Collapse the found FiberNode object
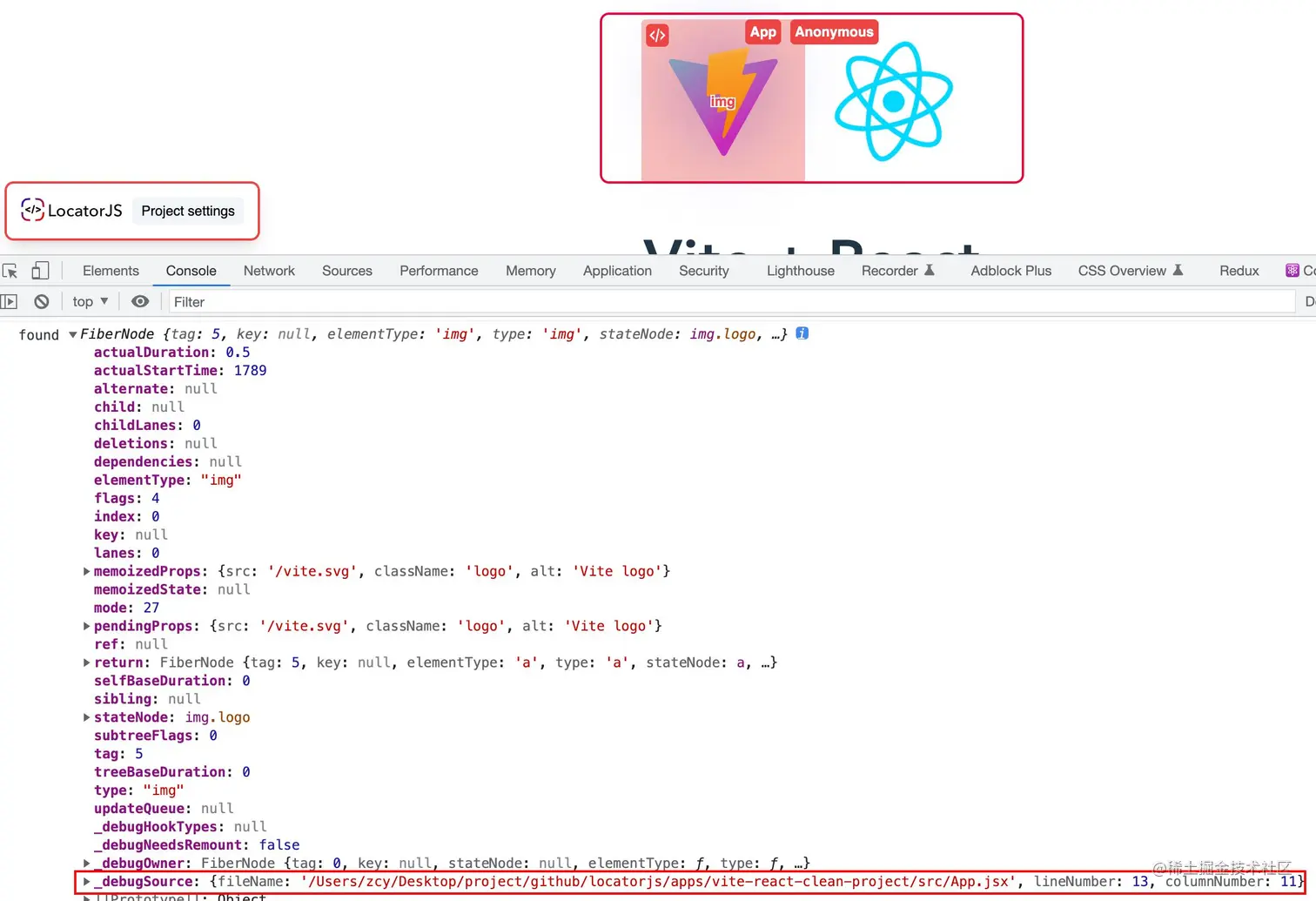Image resolution: width=1316 pixels, height=901 pixels. pos(73,334)
